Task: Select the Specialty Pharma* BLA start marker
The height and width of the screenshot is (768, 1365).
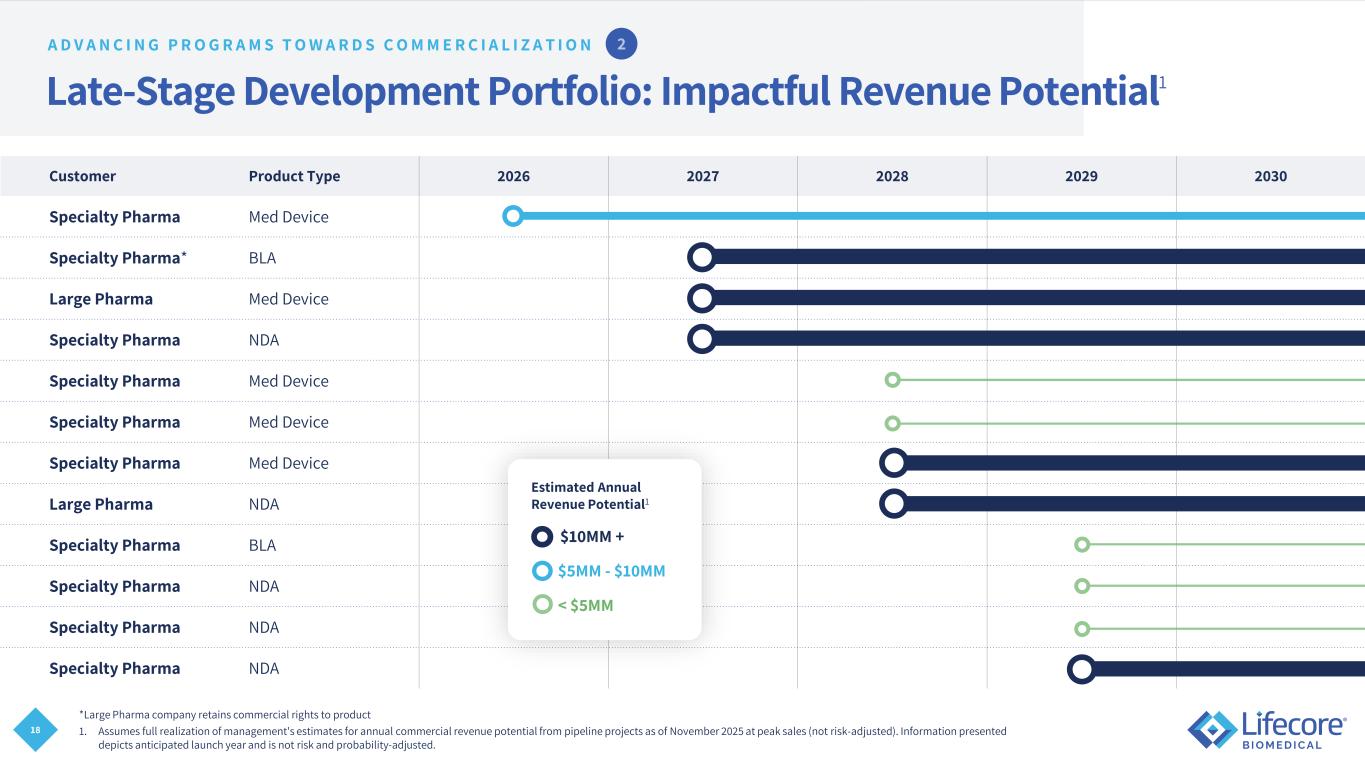Action: click(702, 257)
